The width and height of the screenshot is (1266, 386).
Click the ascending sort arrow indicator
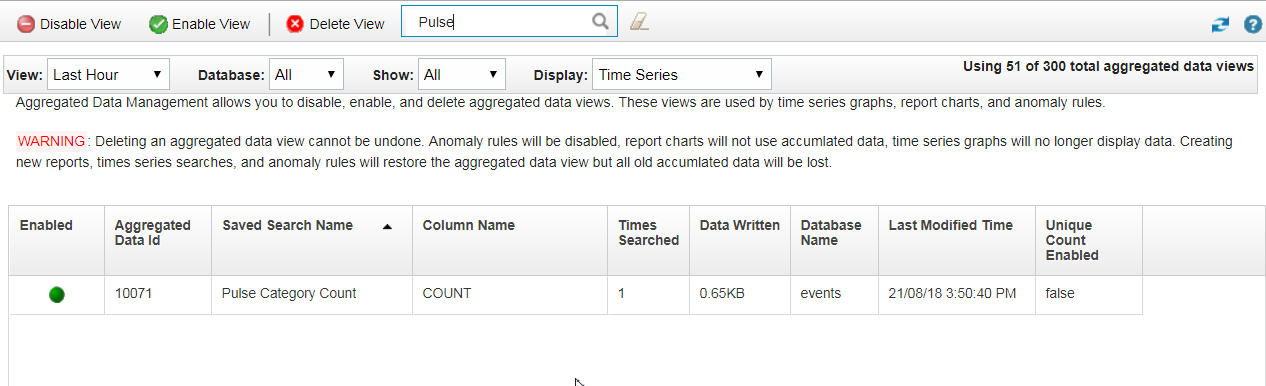387,227
